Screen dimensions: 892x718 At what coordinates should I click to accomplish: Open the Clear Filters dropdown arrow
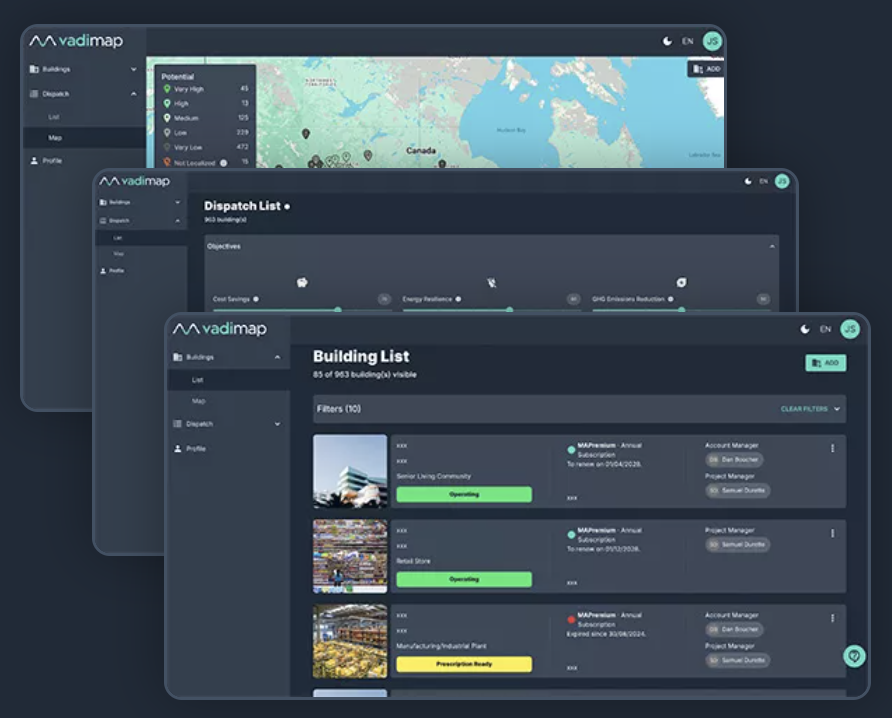(837, 409)
